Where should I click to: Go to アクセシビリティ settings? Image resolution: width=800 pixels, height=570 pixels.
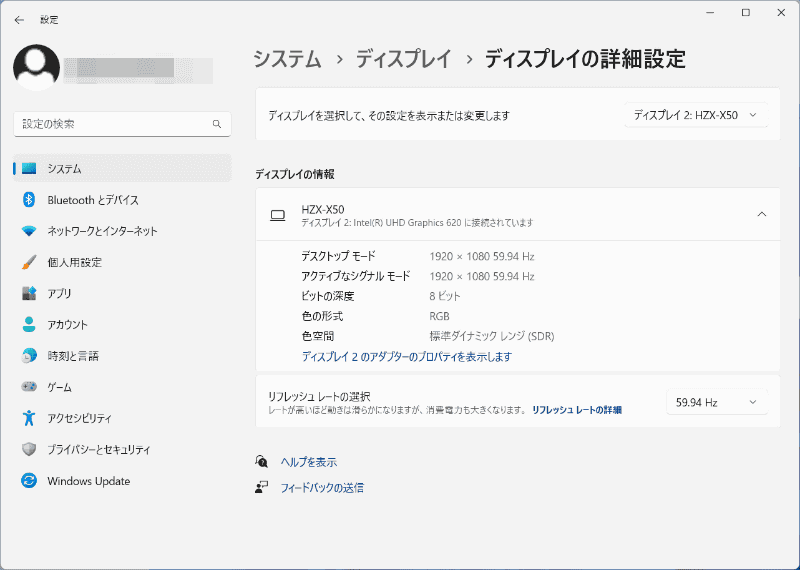point(122,418)
